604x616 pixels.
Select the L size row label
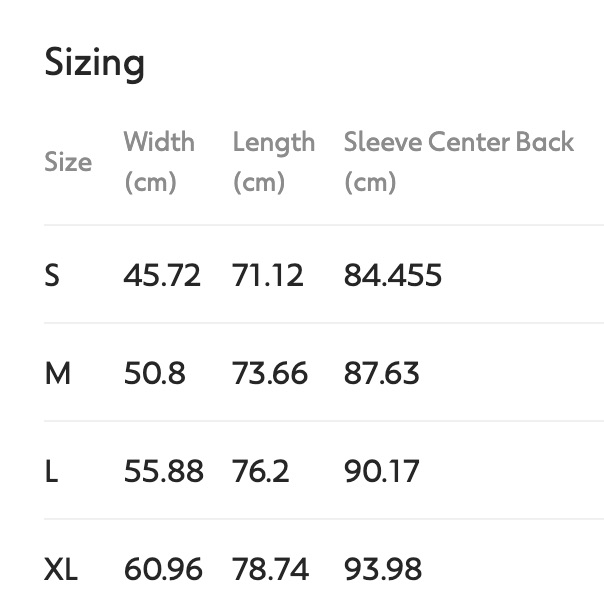coord(51,471)
